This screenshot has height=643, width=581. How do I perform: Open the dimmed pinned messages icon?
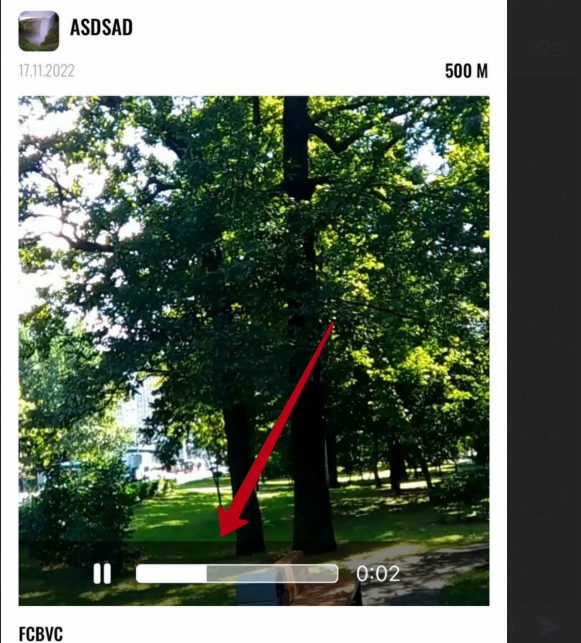549,49
